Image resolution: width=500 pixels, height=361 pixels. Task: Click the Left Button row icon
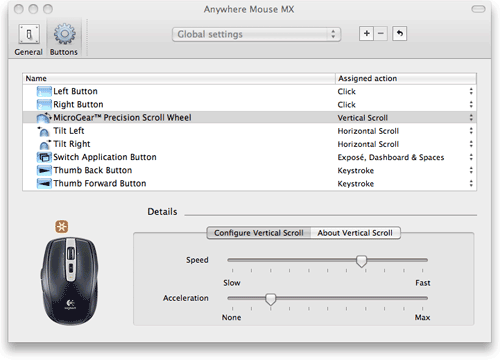tap(44, 91)
